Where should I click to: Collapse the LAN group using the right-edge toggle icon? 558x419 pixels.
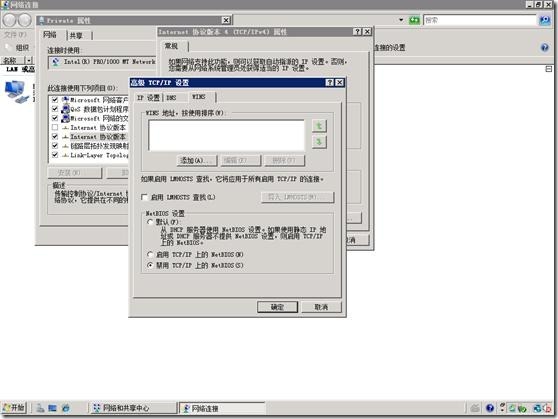coord(549,69)
